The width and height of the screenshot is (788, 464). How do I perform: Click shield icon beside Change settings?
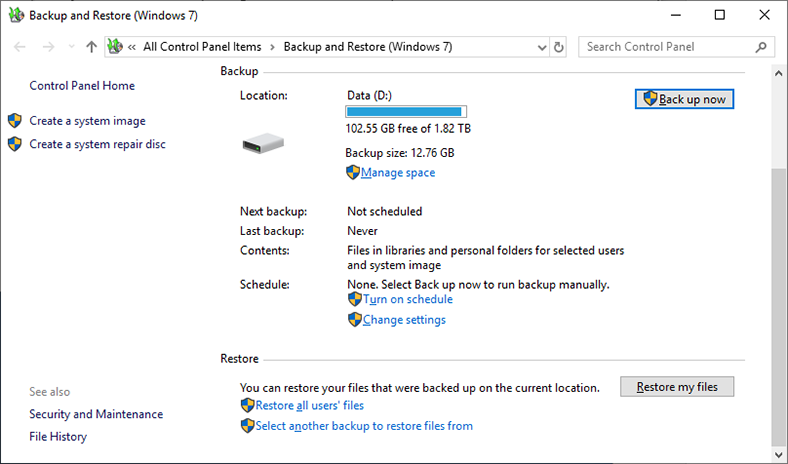tap(355, 320)
